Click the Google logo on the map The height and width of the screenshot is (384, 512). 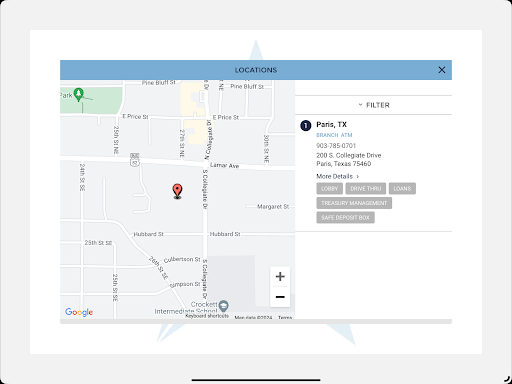click(79, 312)
